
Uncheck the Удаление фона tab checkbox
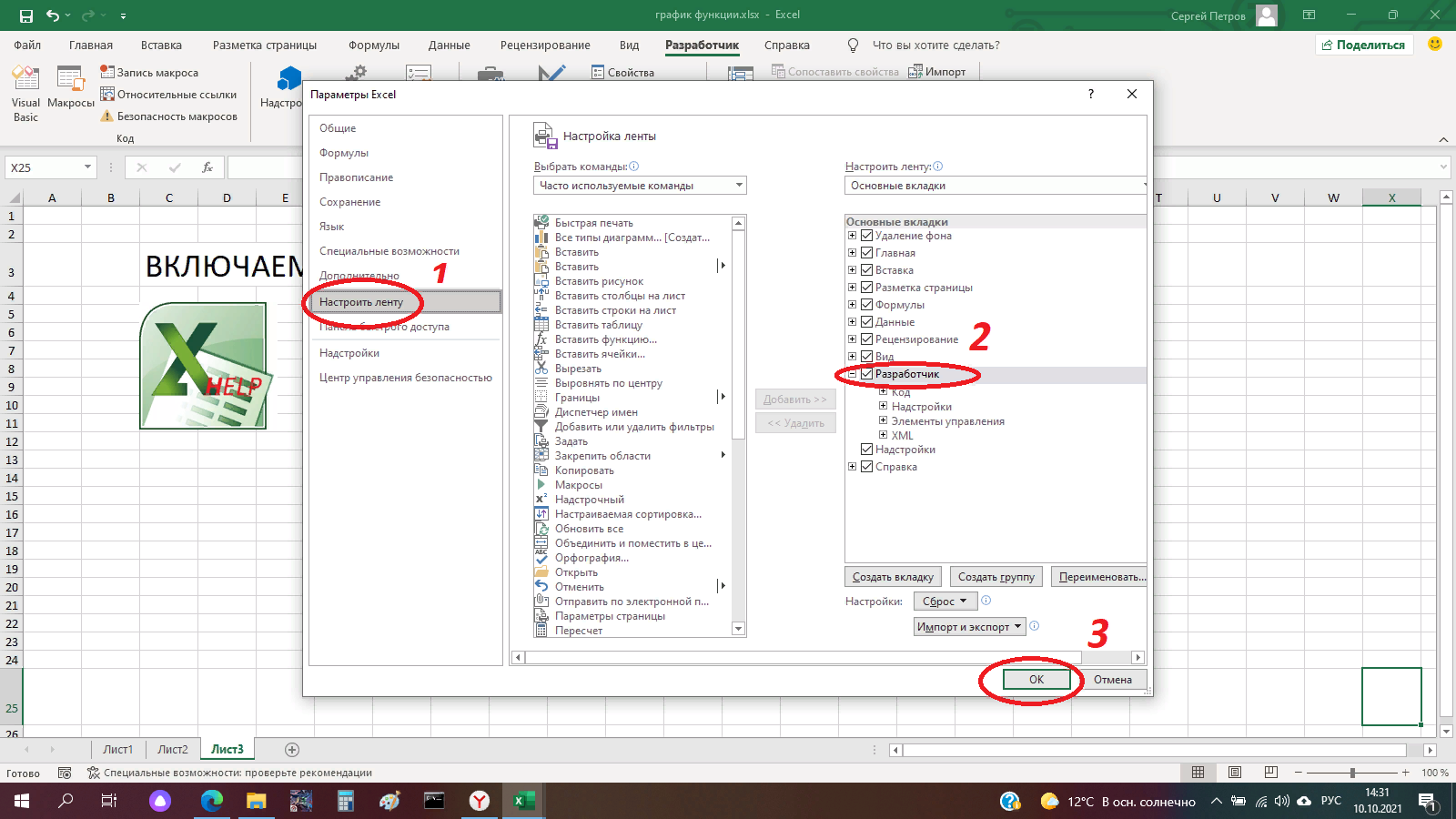(x=867, y=236)
